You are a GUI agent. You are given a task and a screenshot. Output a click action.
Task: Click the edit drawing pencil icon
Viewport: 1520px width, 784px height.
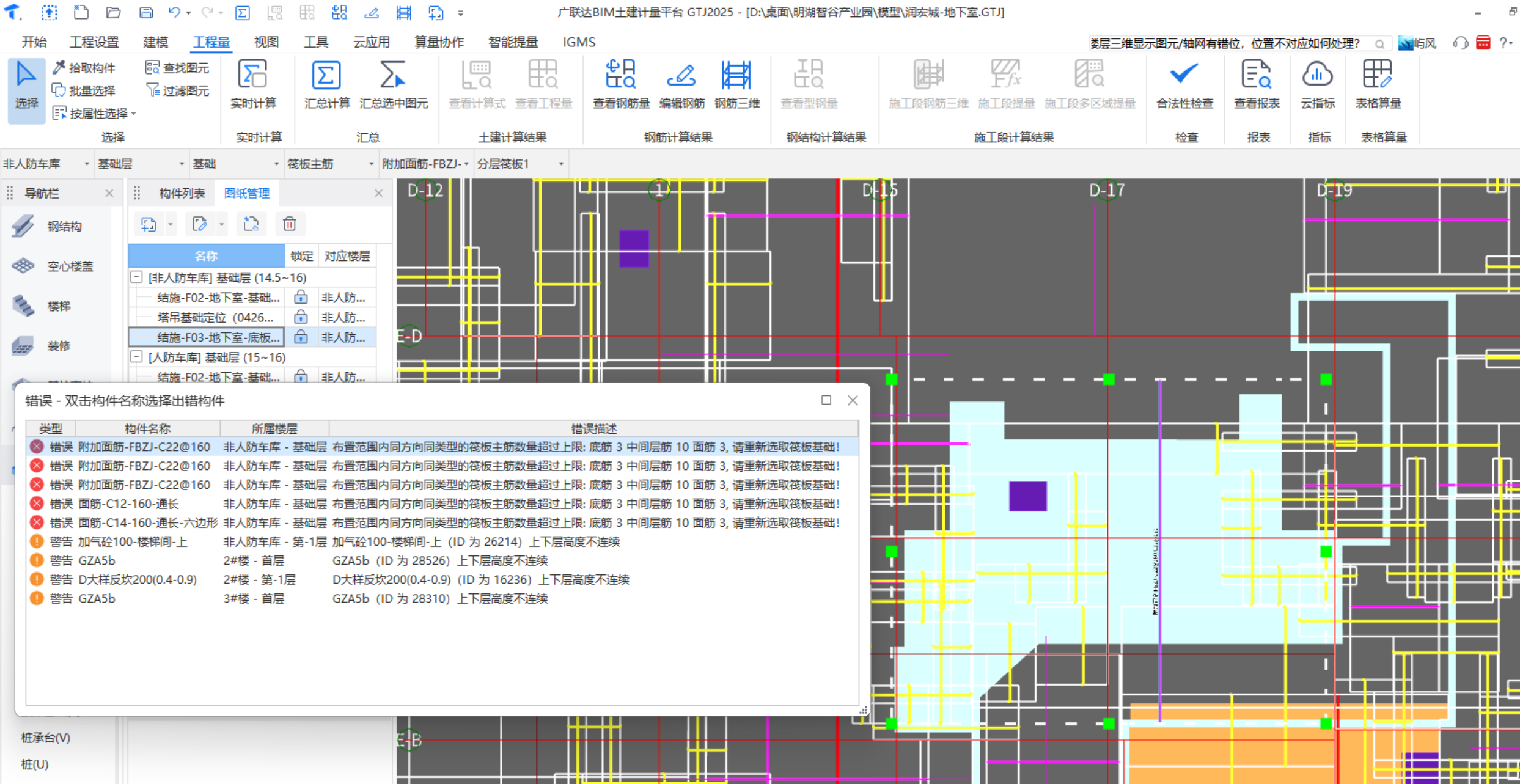pos(200,224)
